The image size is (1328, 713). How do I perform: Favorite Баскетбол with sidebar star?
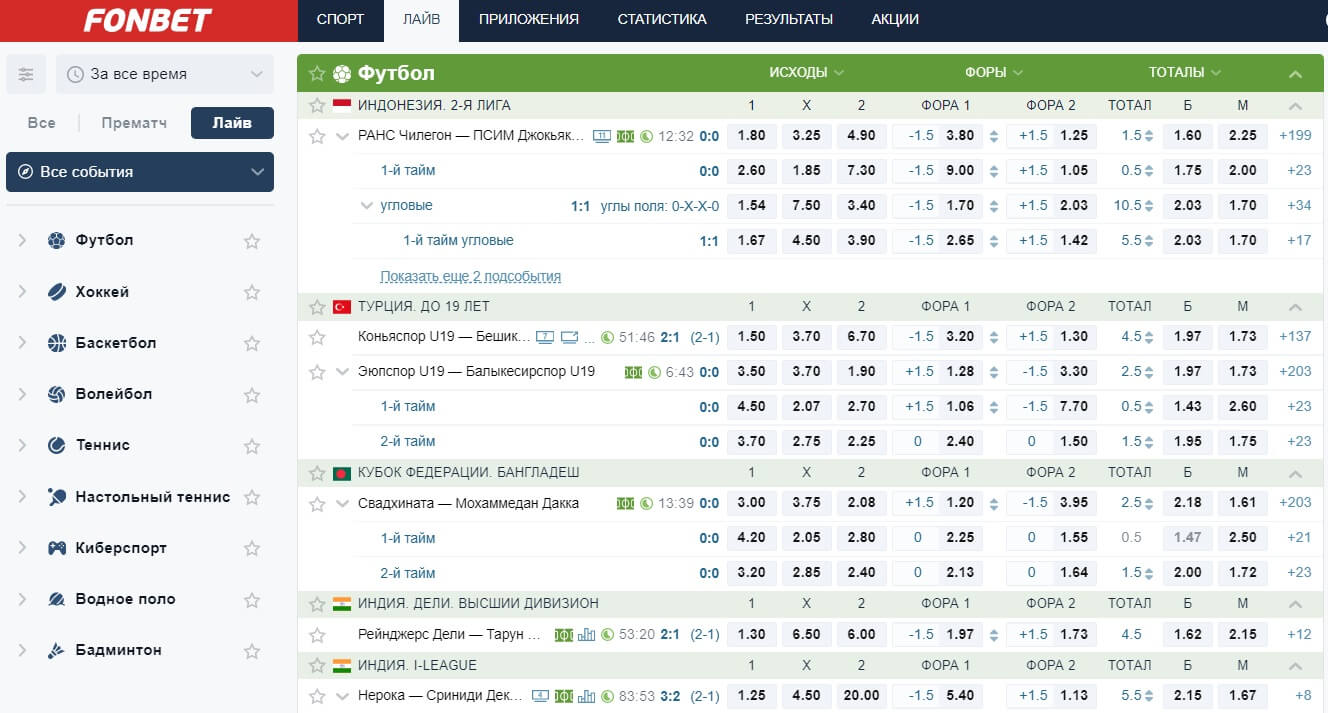(252, 343)
